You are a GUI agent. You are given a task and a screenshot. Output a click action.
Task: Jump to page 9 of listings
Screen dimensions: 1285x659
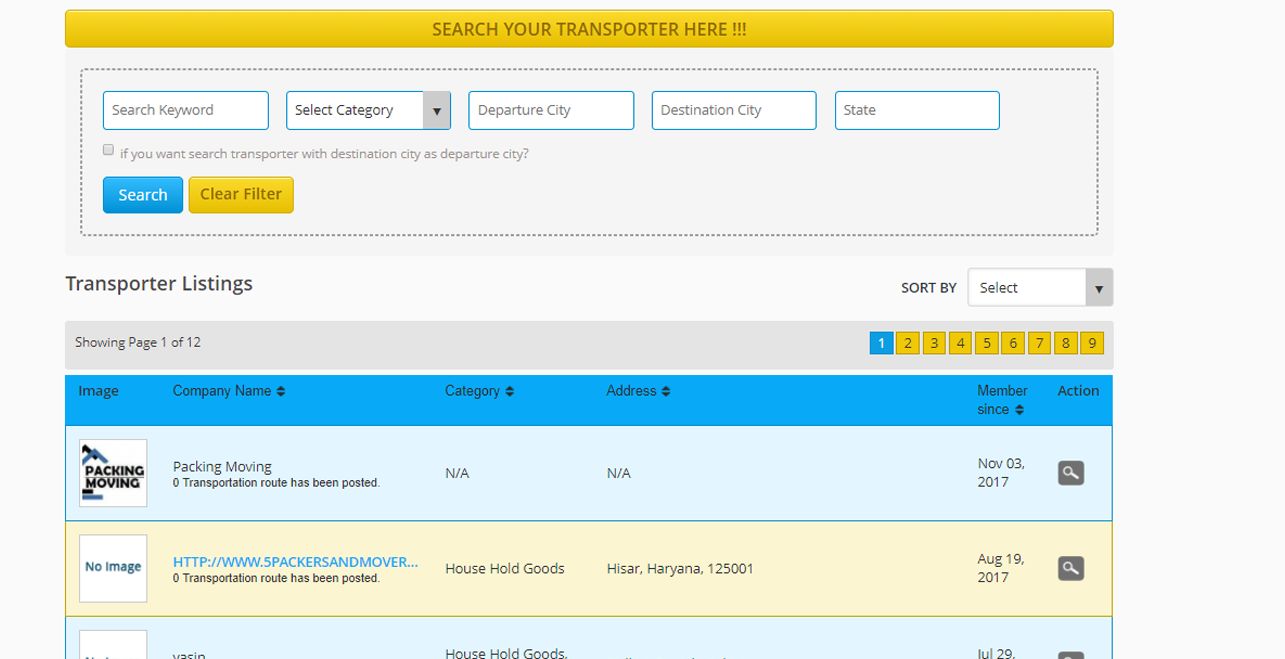pyautogui.click(x=1092, y=343)
